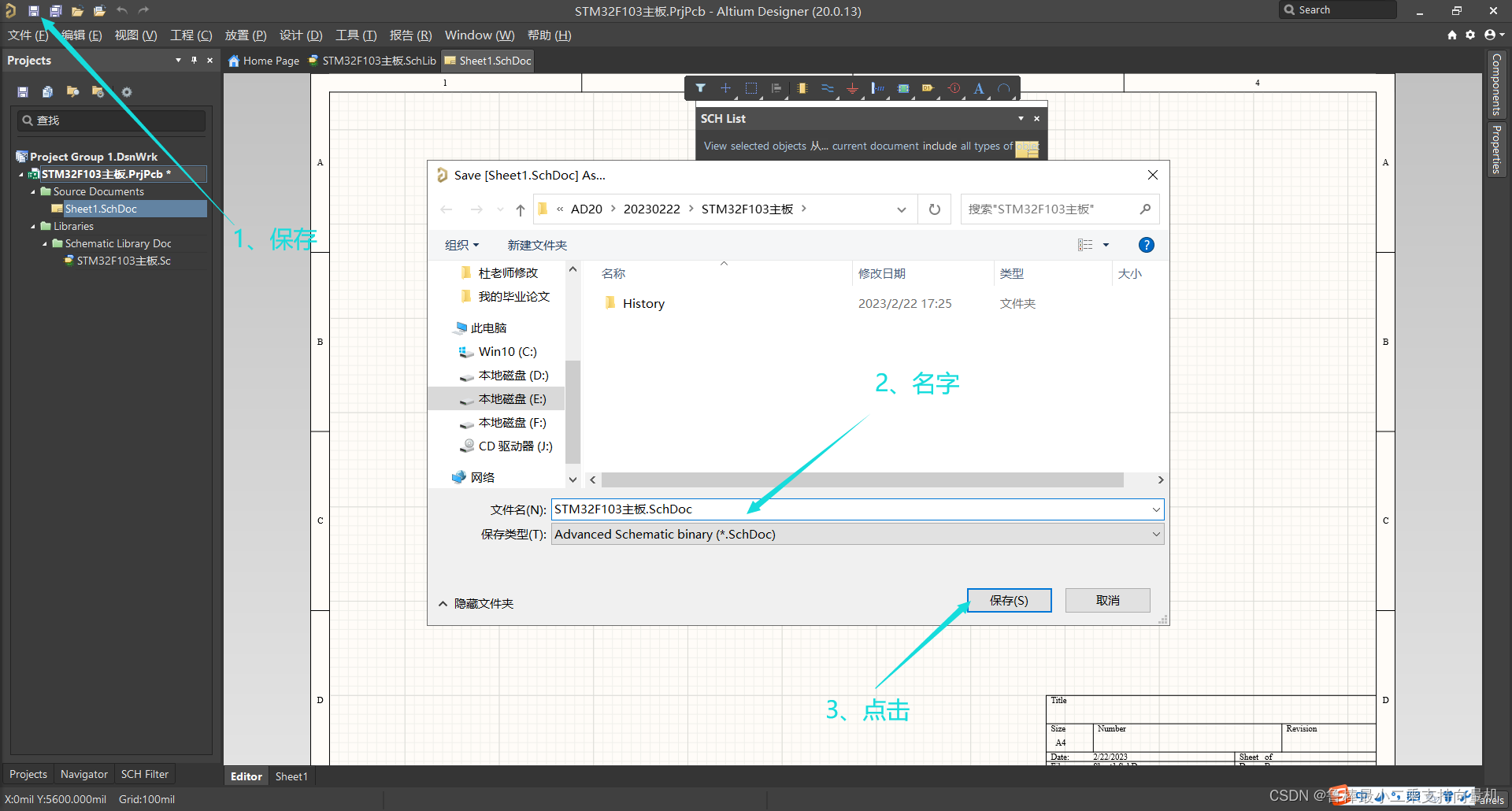The image size is (1512, 811).
Task: Click the Projects panel save icon
Action: [23, 92]
